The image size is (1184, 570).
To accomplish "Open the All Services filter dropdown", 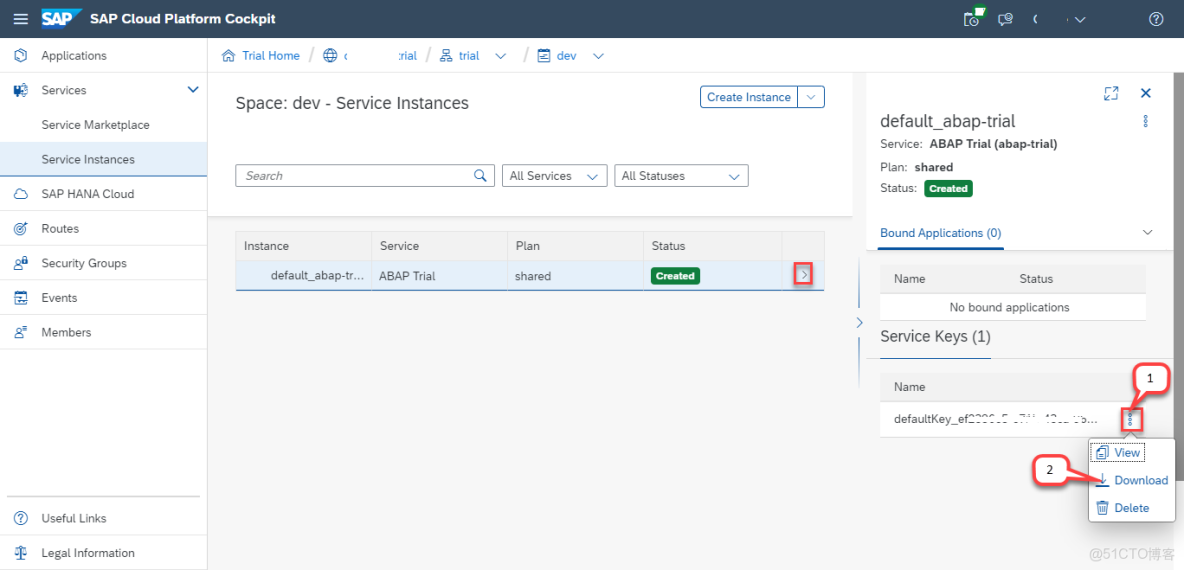I will tap(554, 176).
